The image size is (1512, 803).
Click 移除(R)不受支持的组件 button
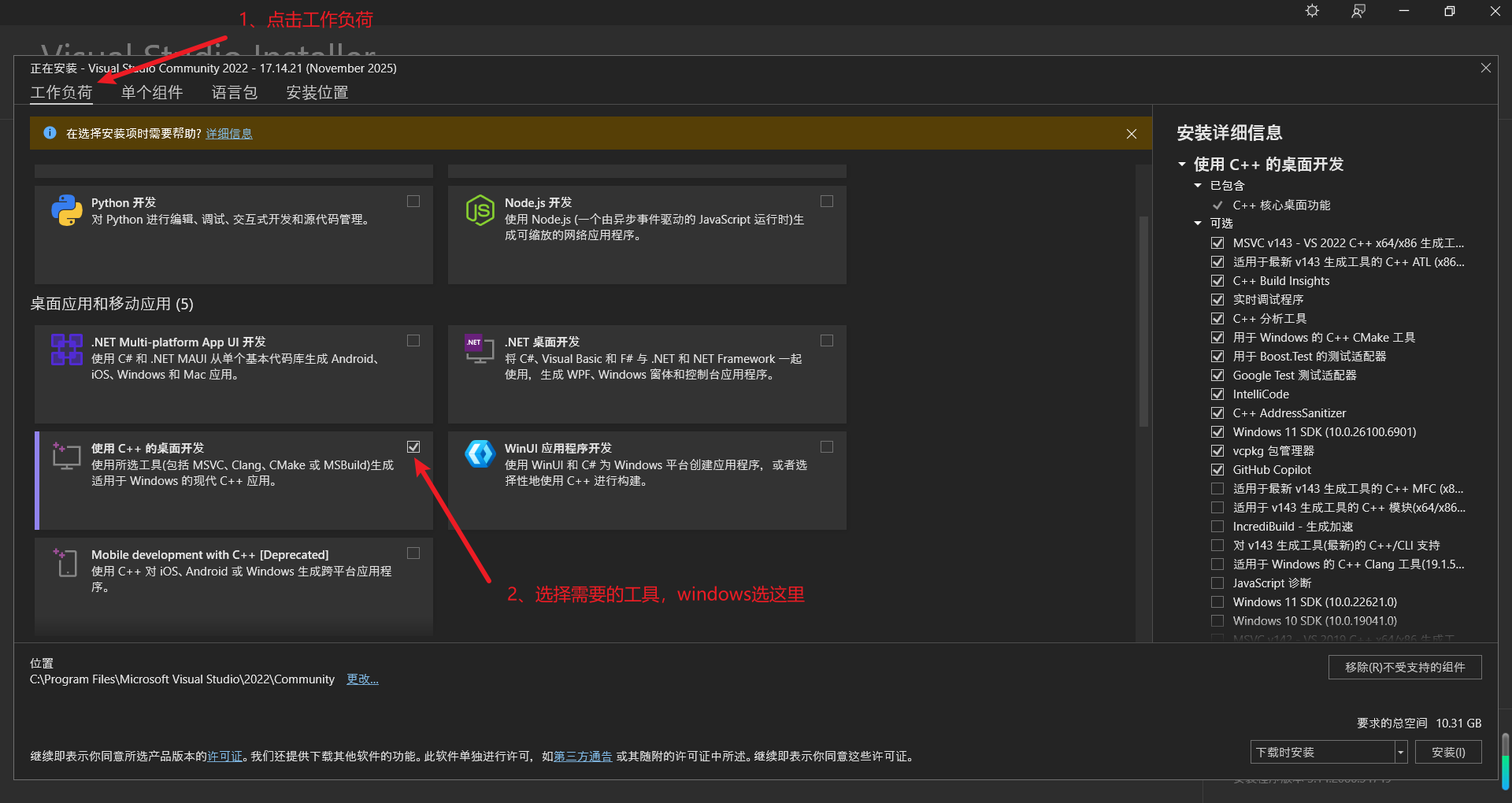coord(1405,668)
